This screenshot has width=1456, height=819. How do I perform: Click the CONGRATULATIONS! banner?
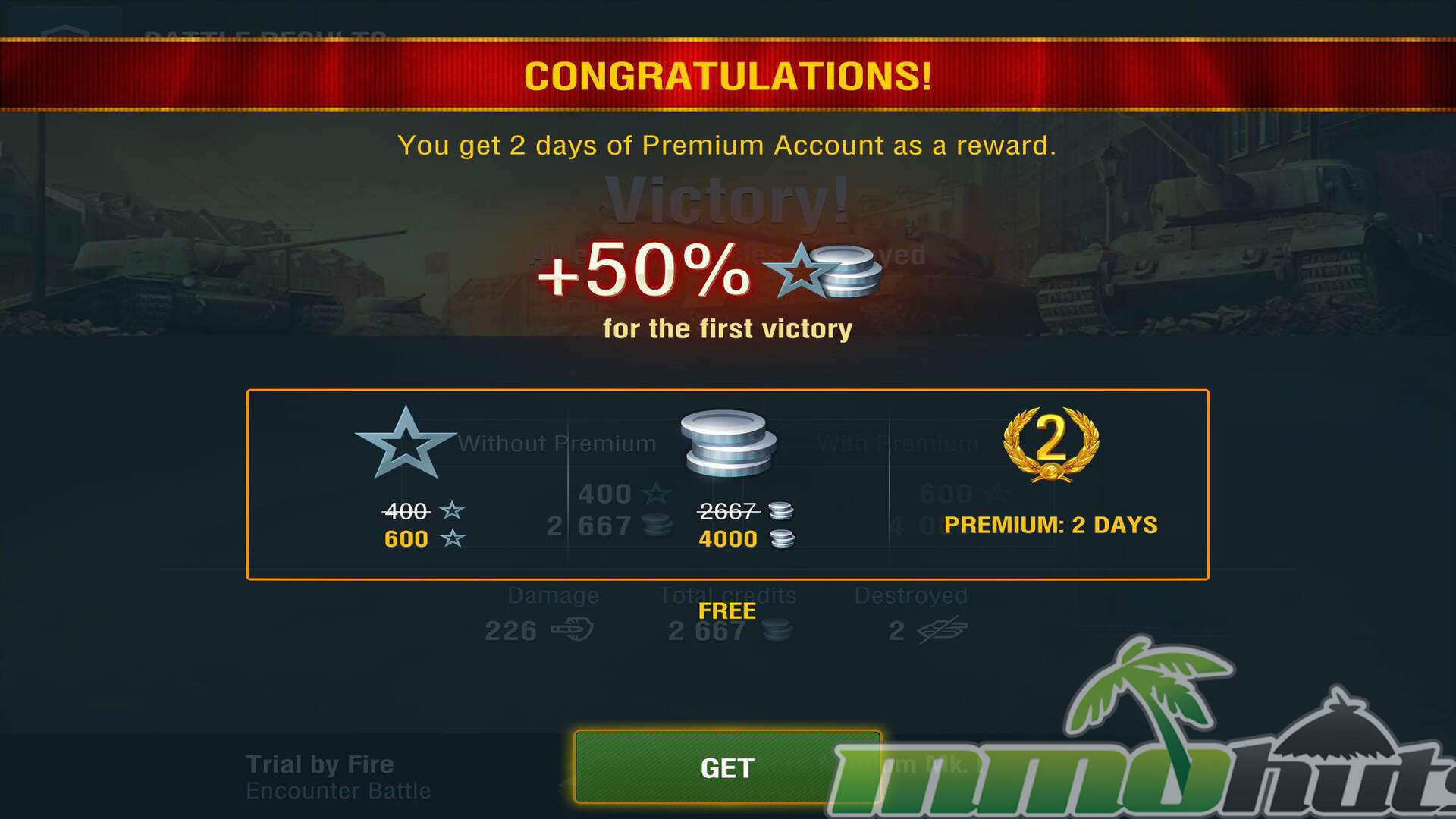click(728, 76)
